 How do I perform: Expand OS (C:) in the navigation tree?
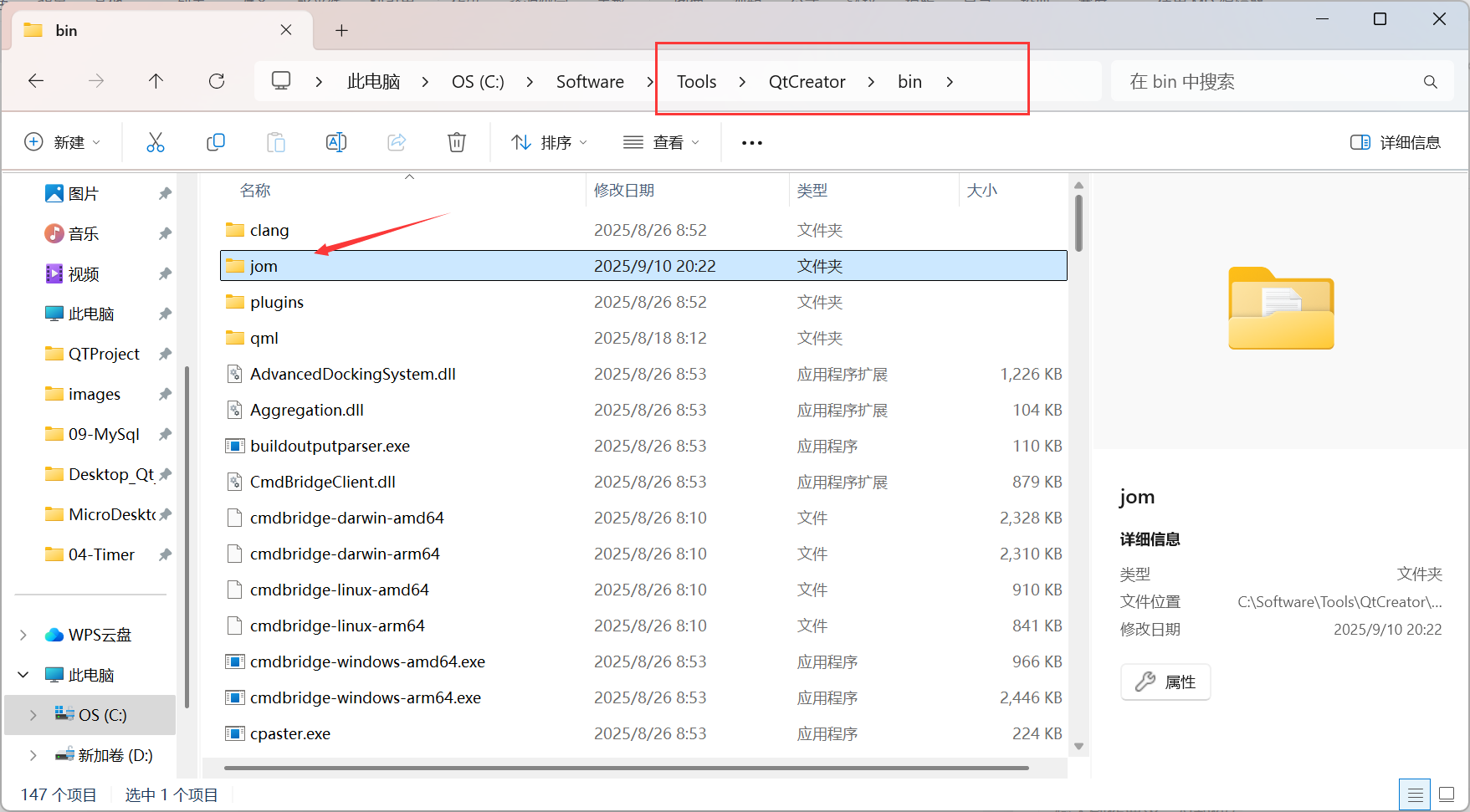point(33,715)
